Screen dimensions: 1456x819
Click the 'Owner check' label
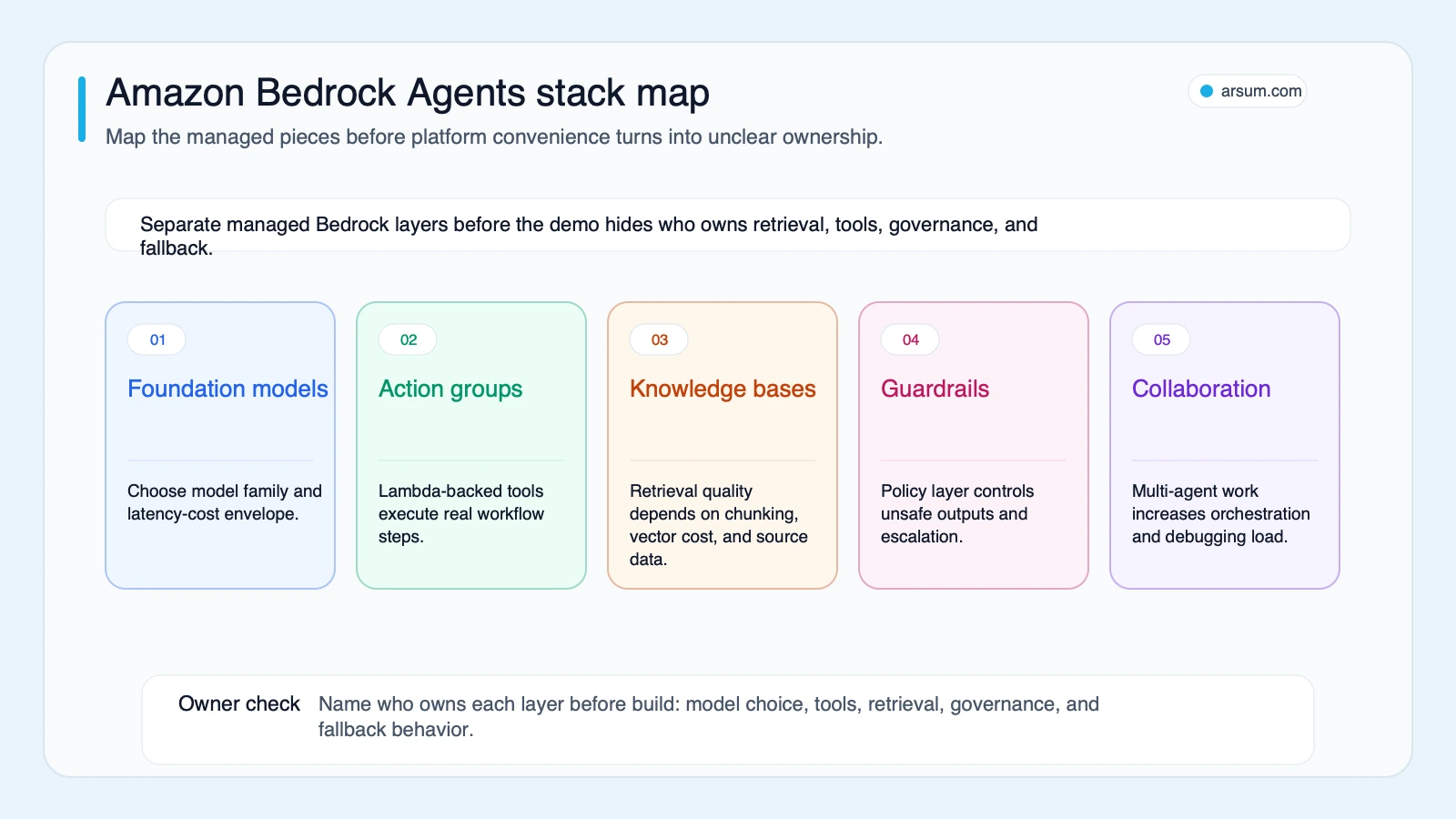(239, 703)
